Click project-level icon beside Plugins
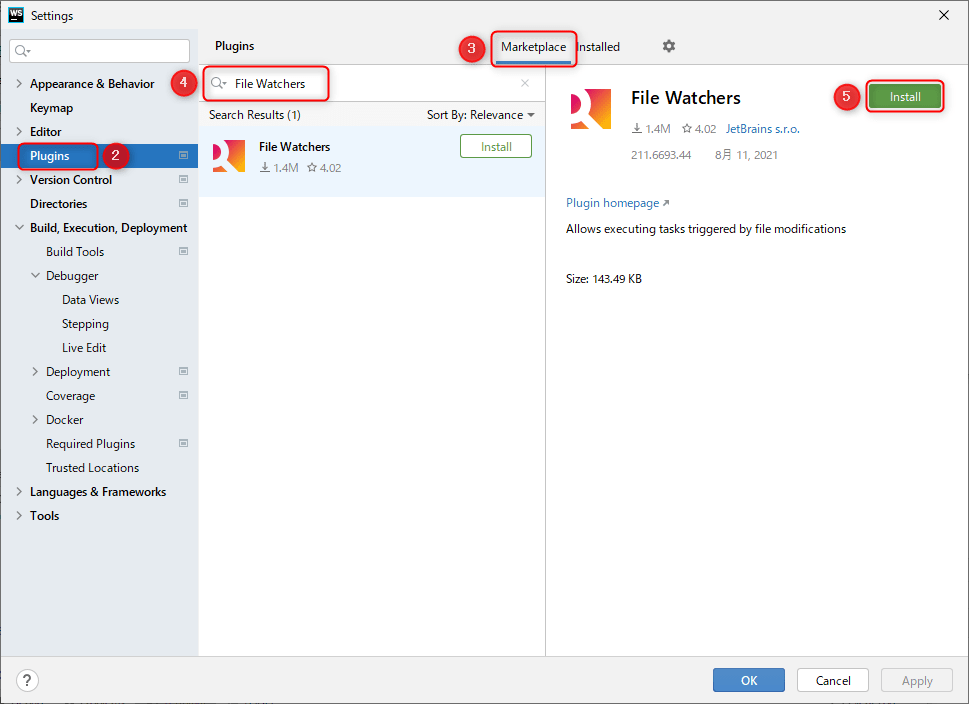 click(184, 156)
